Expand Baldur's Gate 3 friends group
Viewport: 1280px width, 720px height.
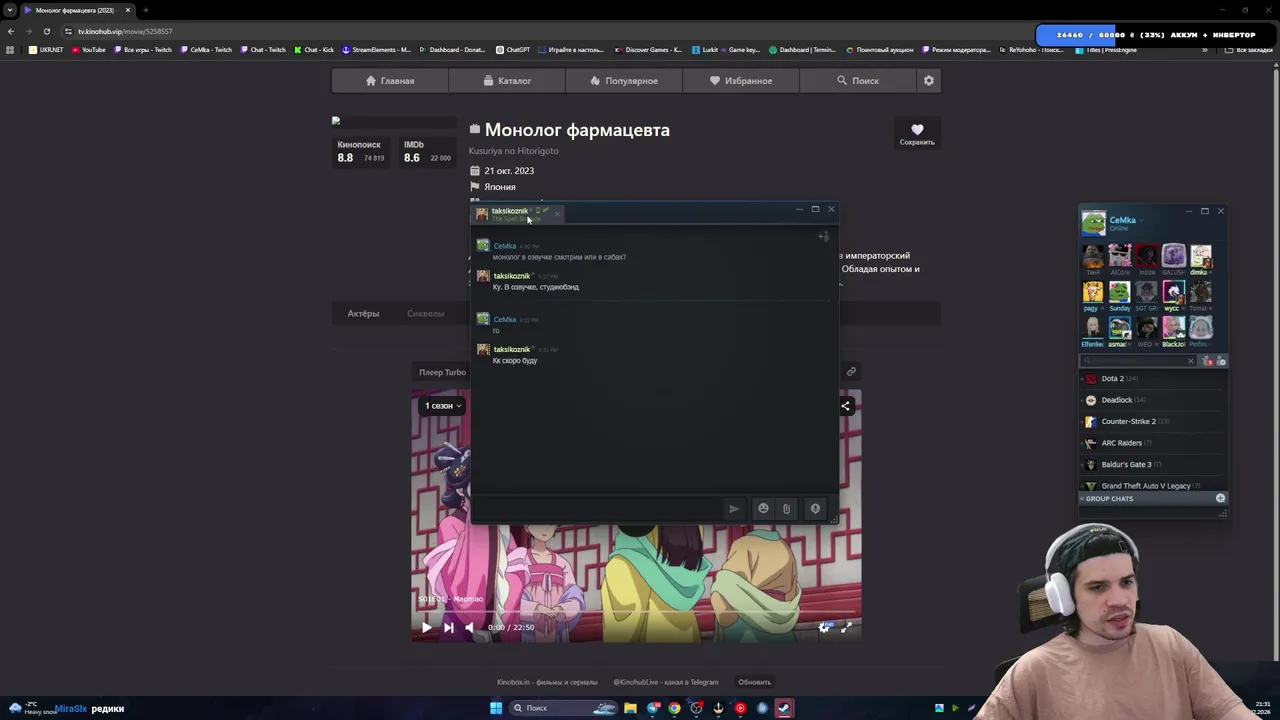pos(1152,465)
